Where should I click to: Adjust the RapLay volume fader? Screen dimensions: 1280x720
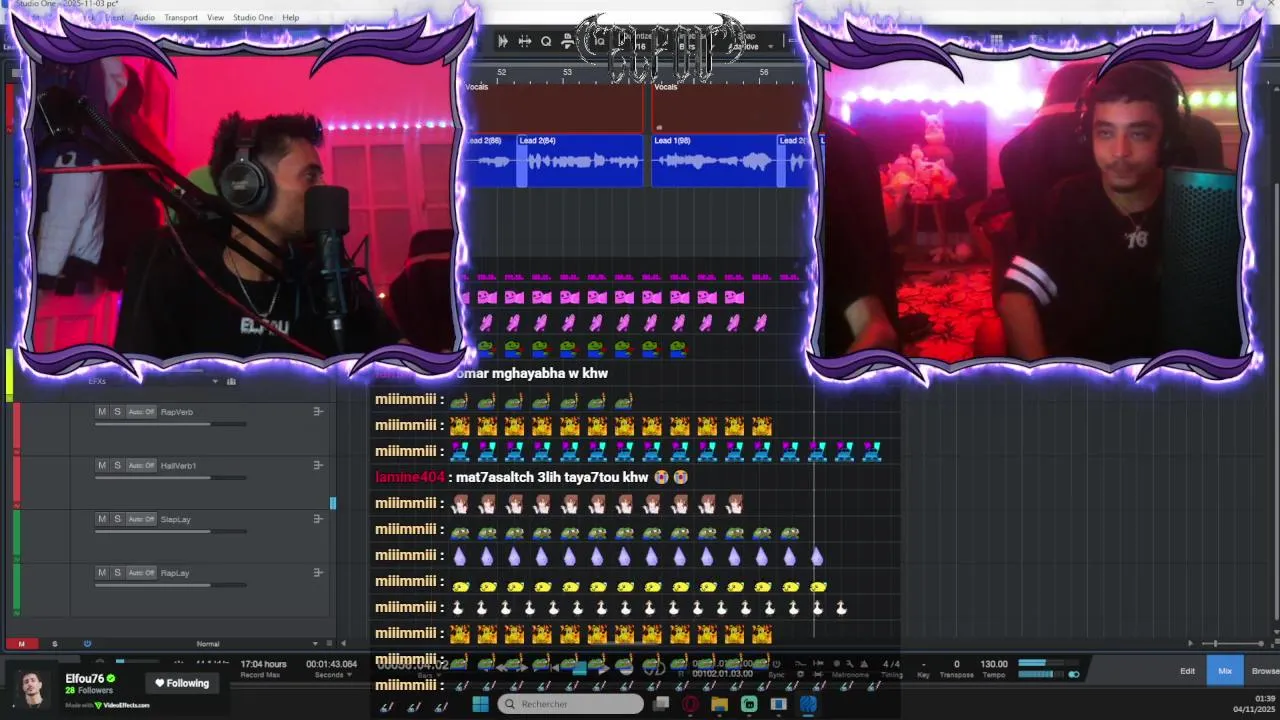click(170, 585)
